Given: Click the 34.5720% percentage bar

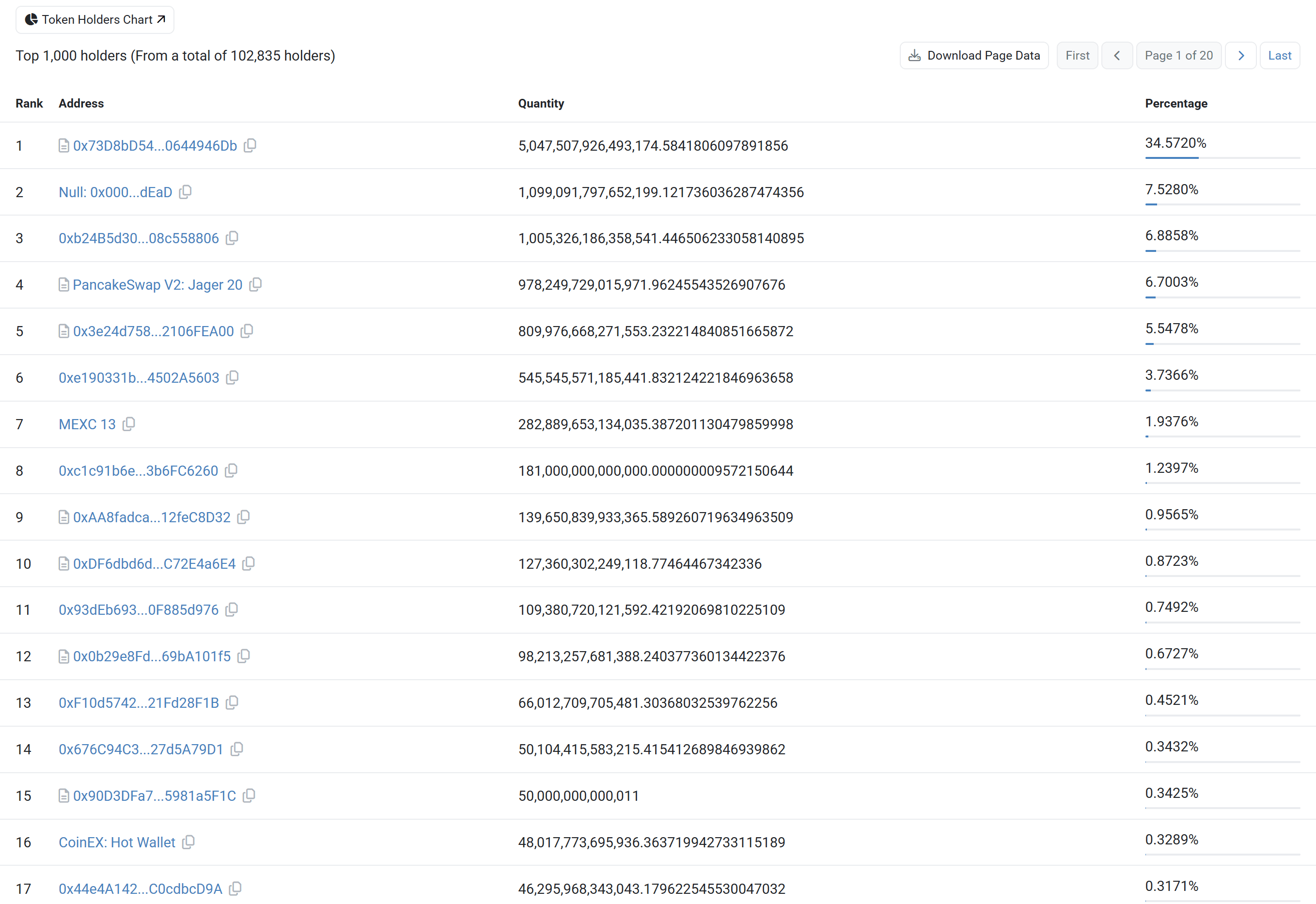Looking at the screenshot, I should click(1222, 158).
